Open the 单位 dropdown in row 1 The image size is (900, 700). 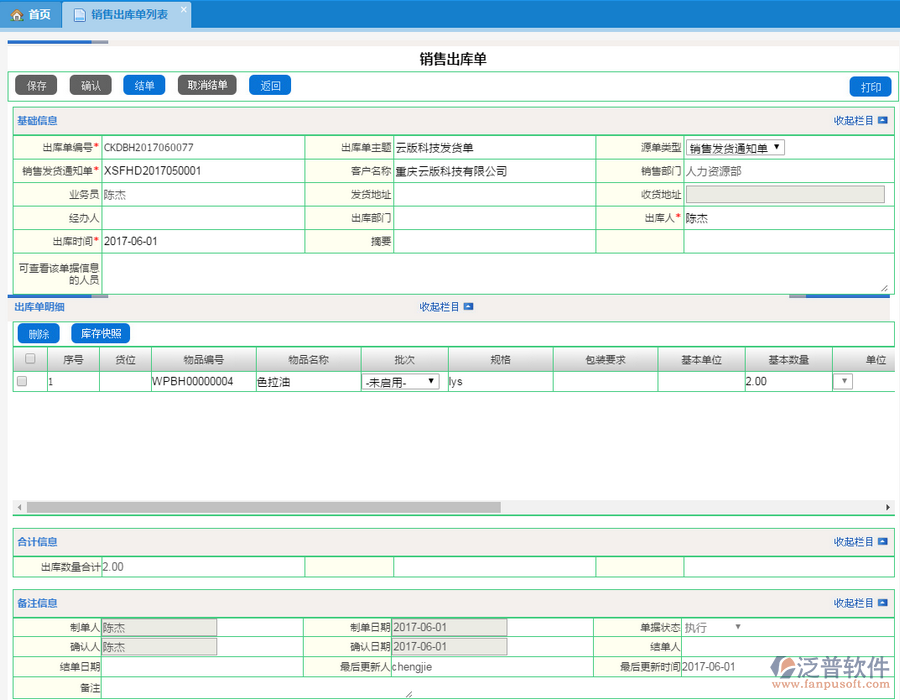pos(843,381)
